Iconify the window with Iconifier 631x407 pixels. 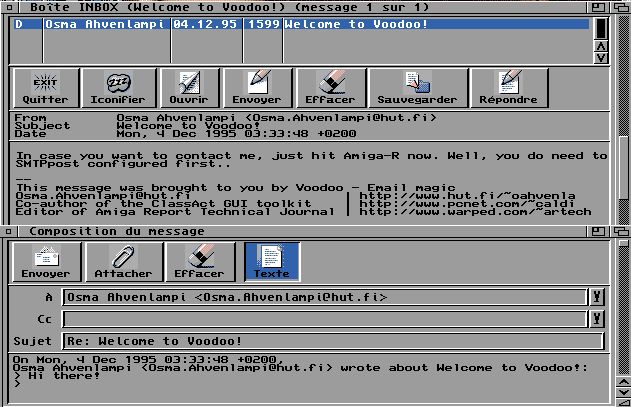118,88
